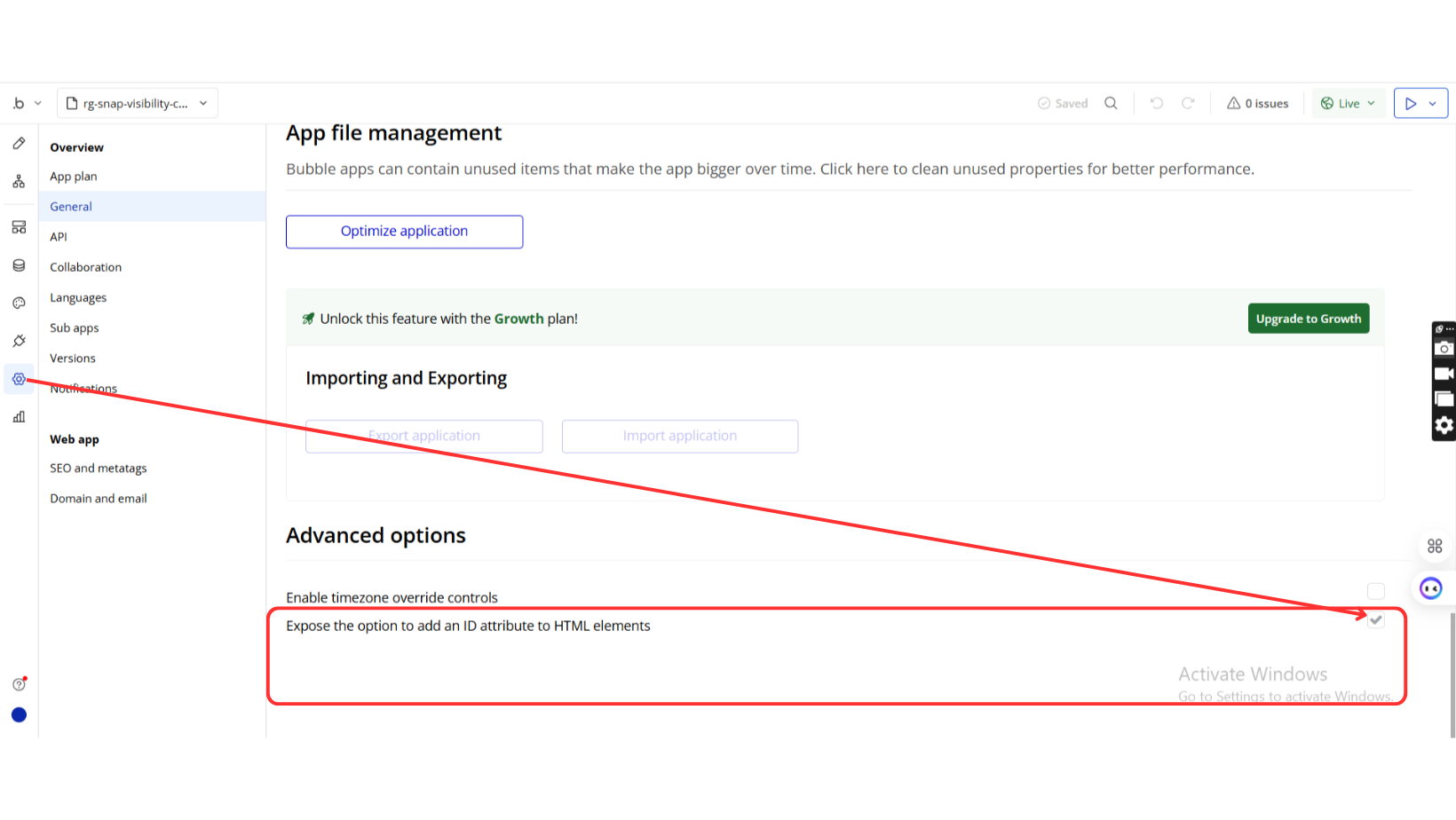
Task: Open the Live version dropdown
Action: (1348, 103)
